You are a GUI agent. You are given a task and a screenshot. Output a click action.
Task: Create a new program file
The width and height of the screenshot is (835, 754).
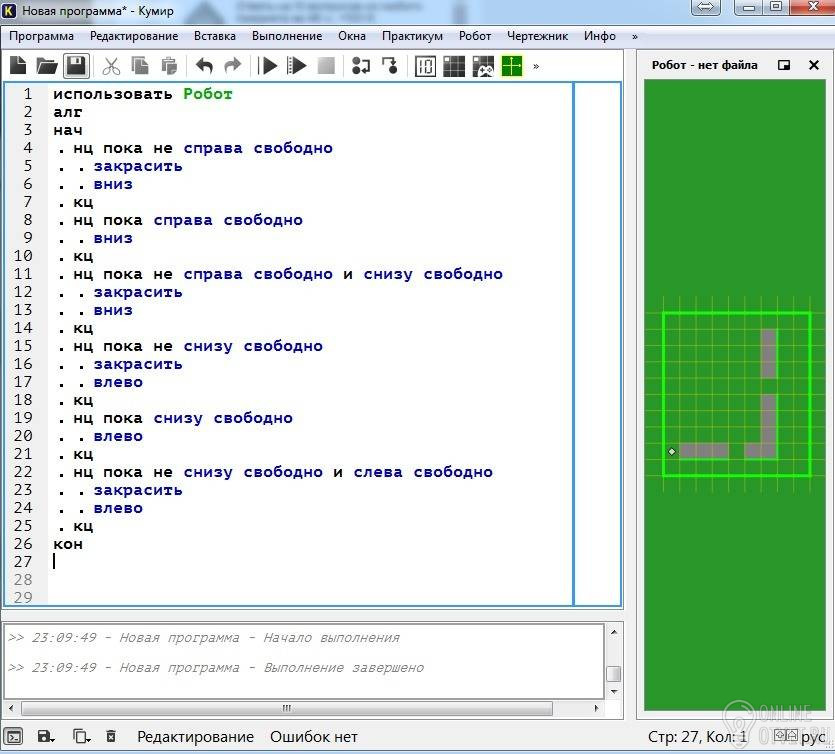18,66
